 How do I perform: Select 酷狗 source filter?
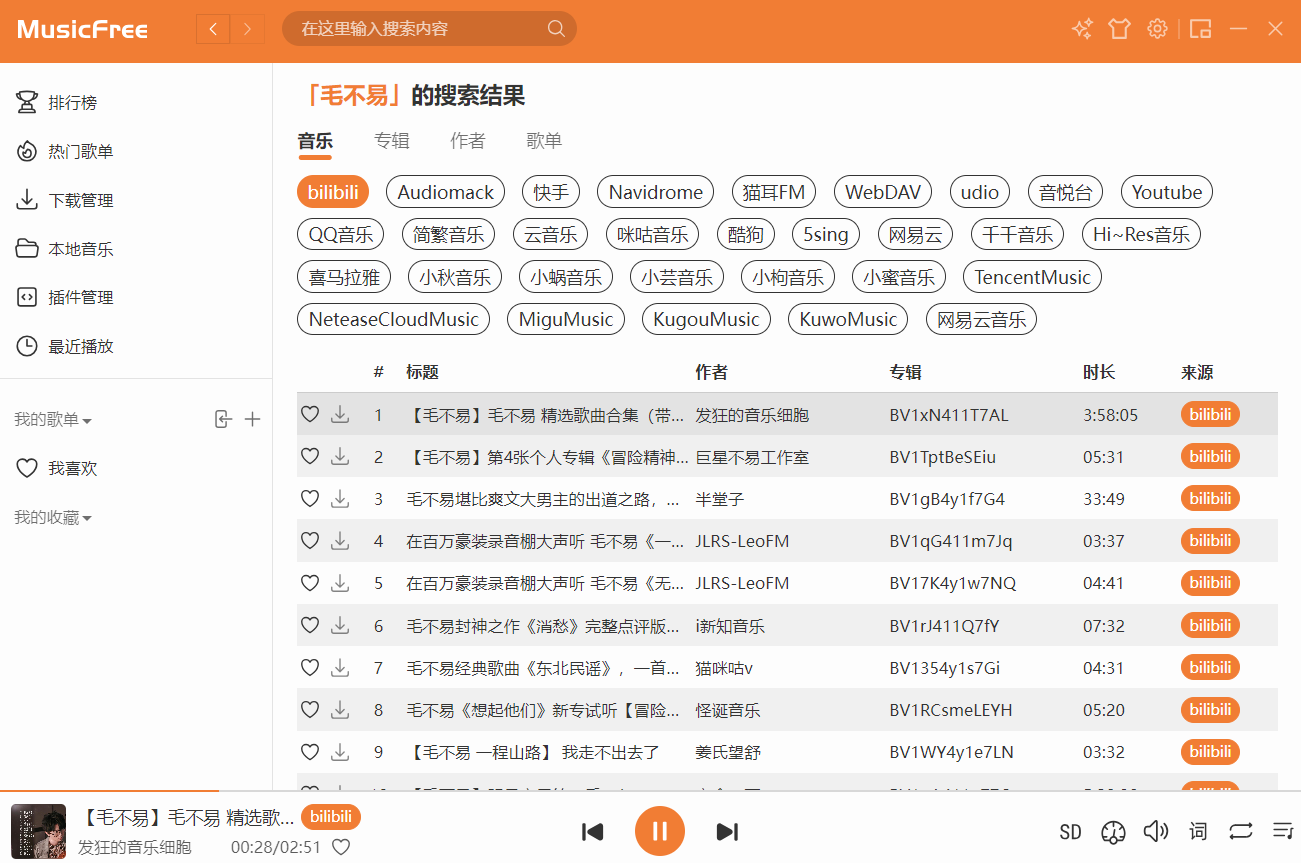(746, 235)
